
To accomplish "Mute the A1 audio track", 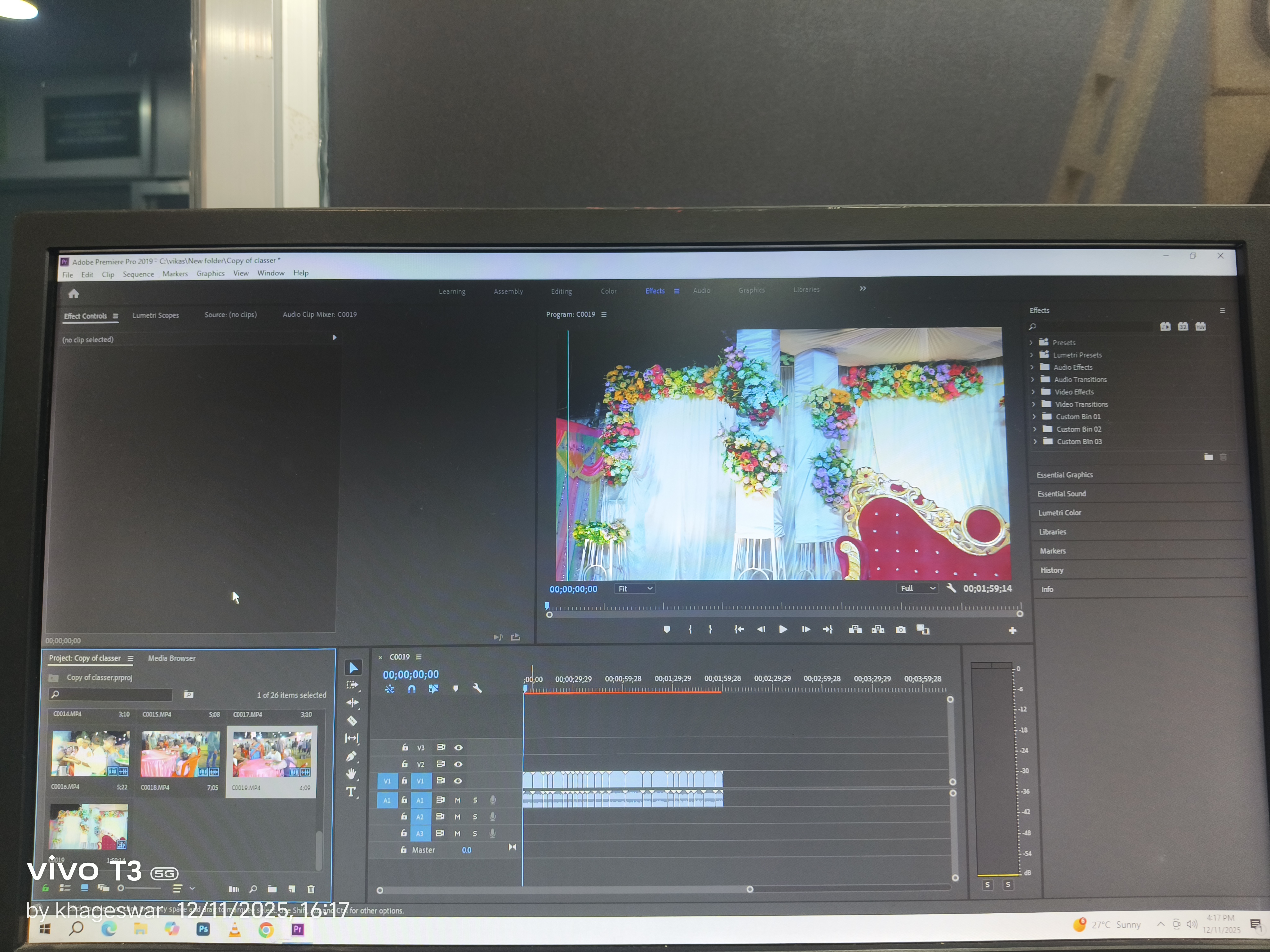I will click(x=458, y=800).
